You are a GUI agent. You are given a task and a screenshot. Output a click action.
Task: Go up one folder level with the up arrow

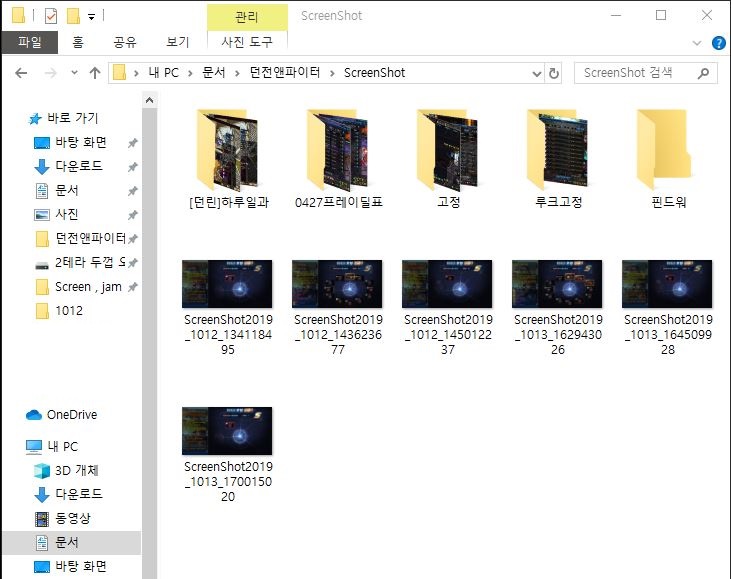(95, 73)
